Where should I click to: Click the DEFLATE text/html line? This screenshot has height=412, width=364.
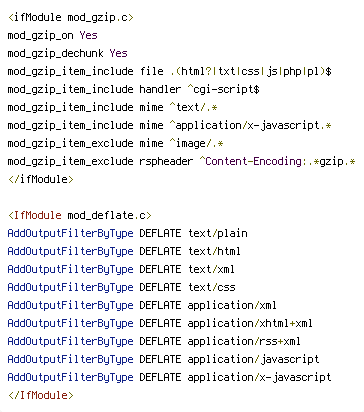tap(124, 251)
